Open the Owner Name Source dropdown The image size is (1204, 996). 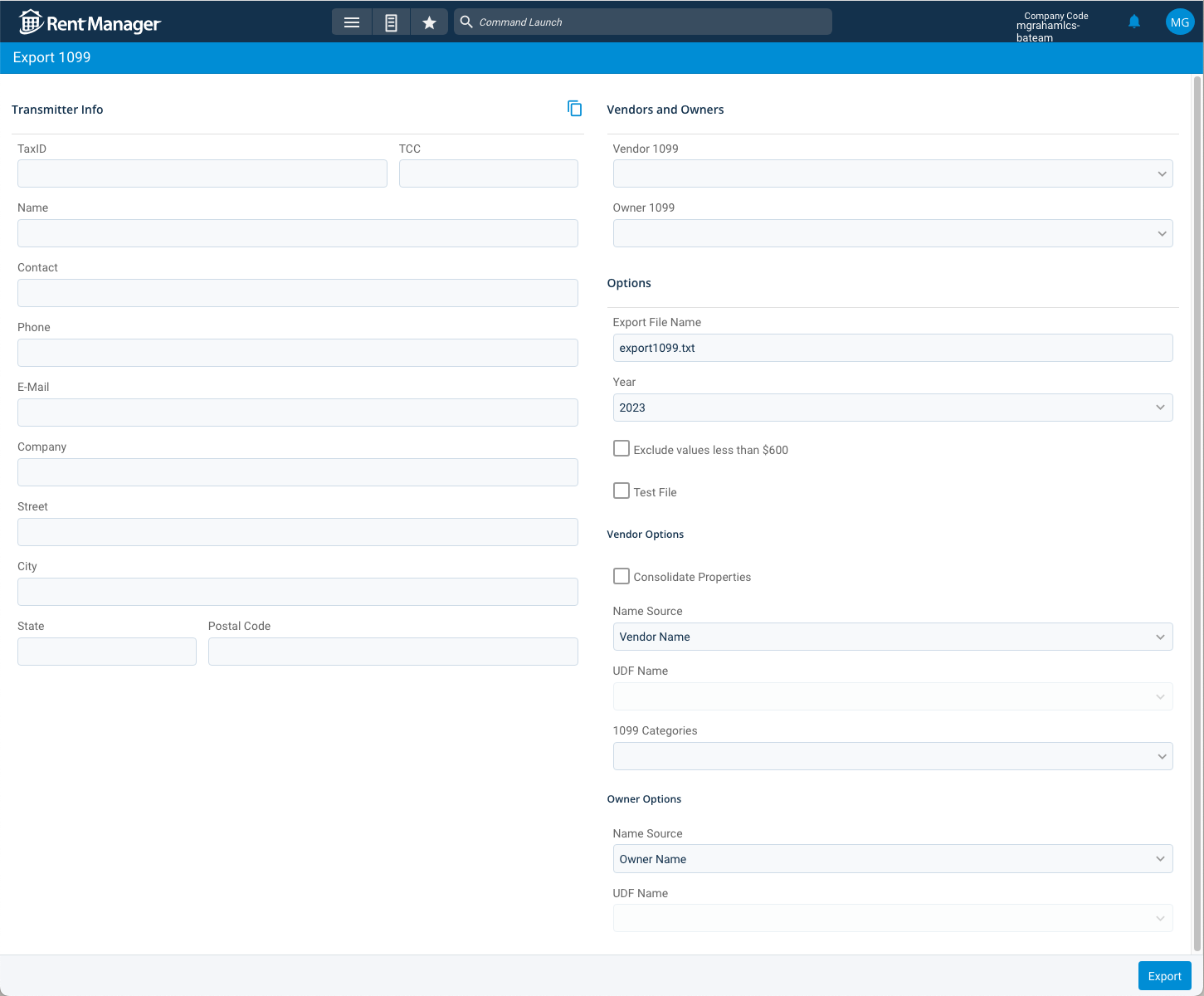point(893,859)
